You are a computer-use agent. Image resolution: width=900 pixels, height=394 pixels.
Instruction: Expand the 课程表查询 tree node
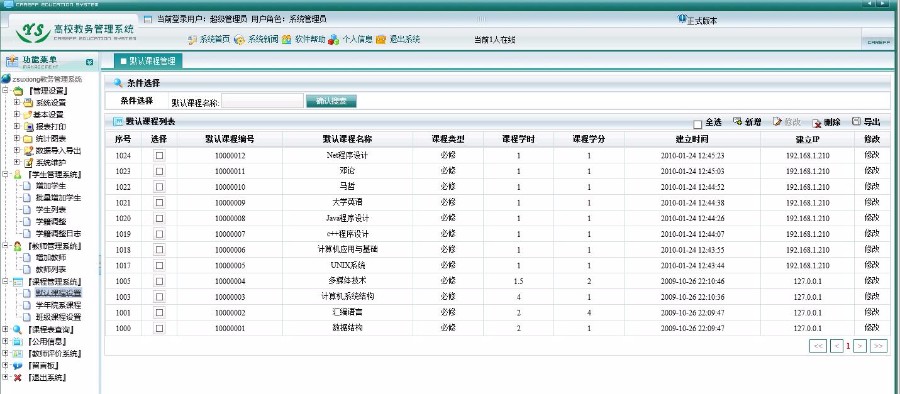coord(5,330)
